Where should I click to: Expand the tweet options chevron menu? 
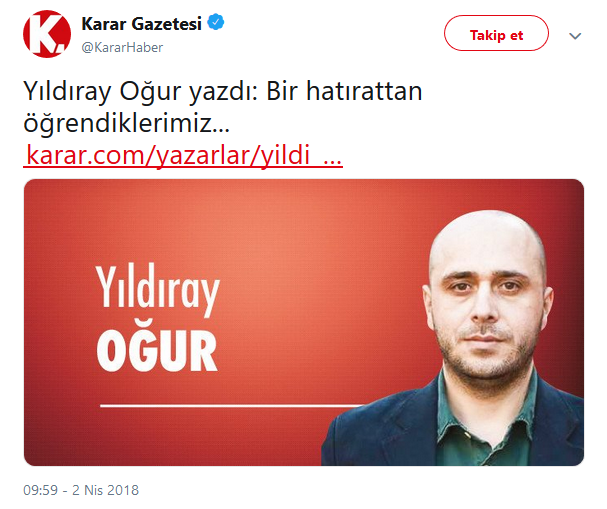point(575,36)
